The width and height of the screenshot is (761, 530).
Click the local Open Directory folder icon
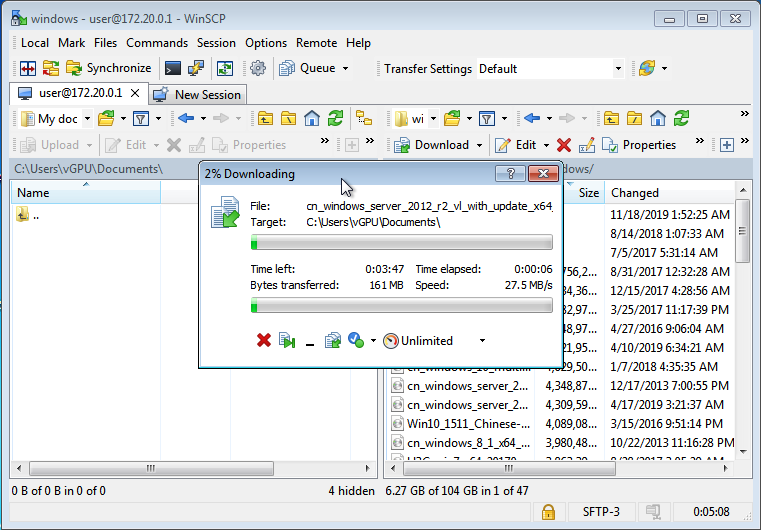pyautogui.click(x=106, y=119)
